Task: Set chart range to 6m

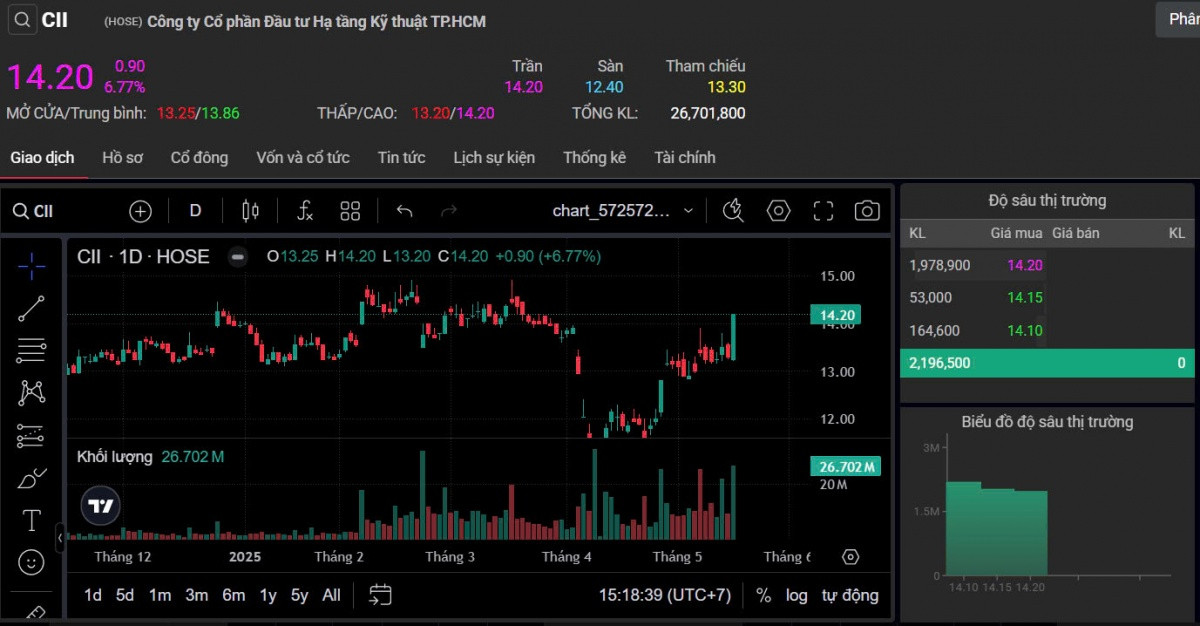Action: [233, 595]
